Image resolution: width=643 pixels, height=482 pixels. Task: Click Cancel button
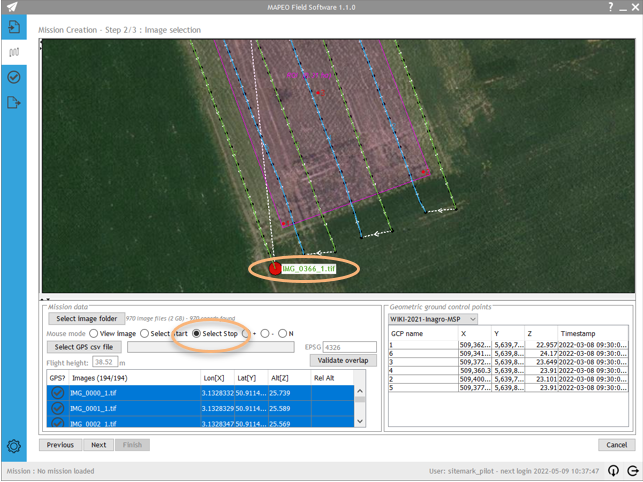[x=616, y=445]
